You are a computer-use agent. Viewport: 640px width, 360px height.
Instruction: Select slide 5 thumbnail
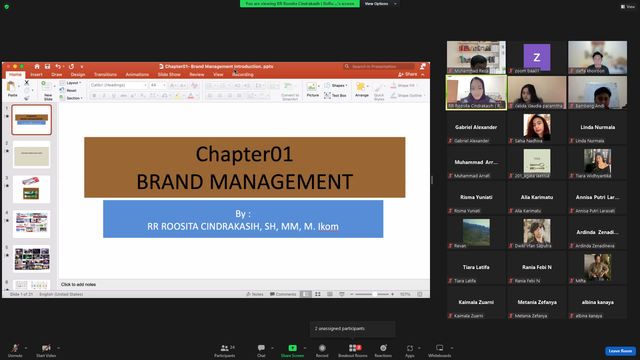pyautogui.click(x=31, y=259)
